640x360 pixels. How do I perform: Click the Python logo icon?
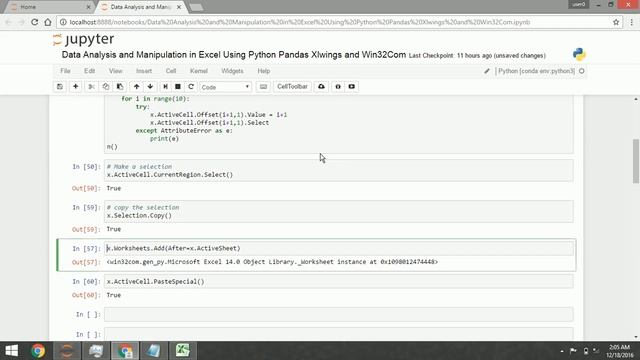point(579,54)
